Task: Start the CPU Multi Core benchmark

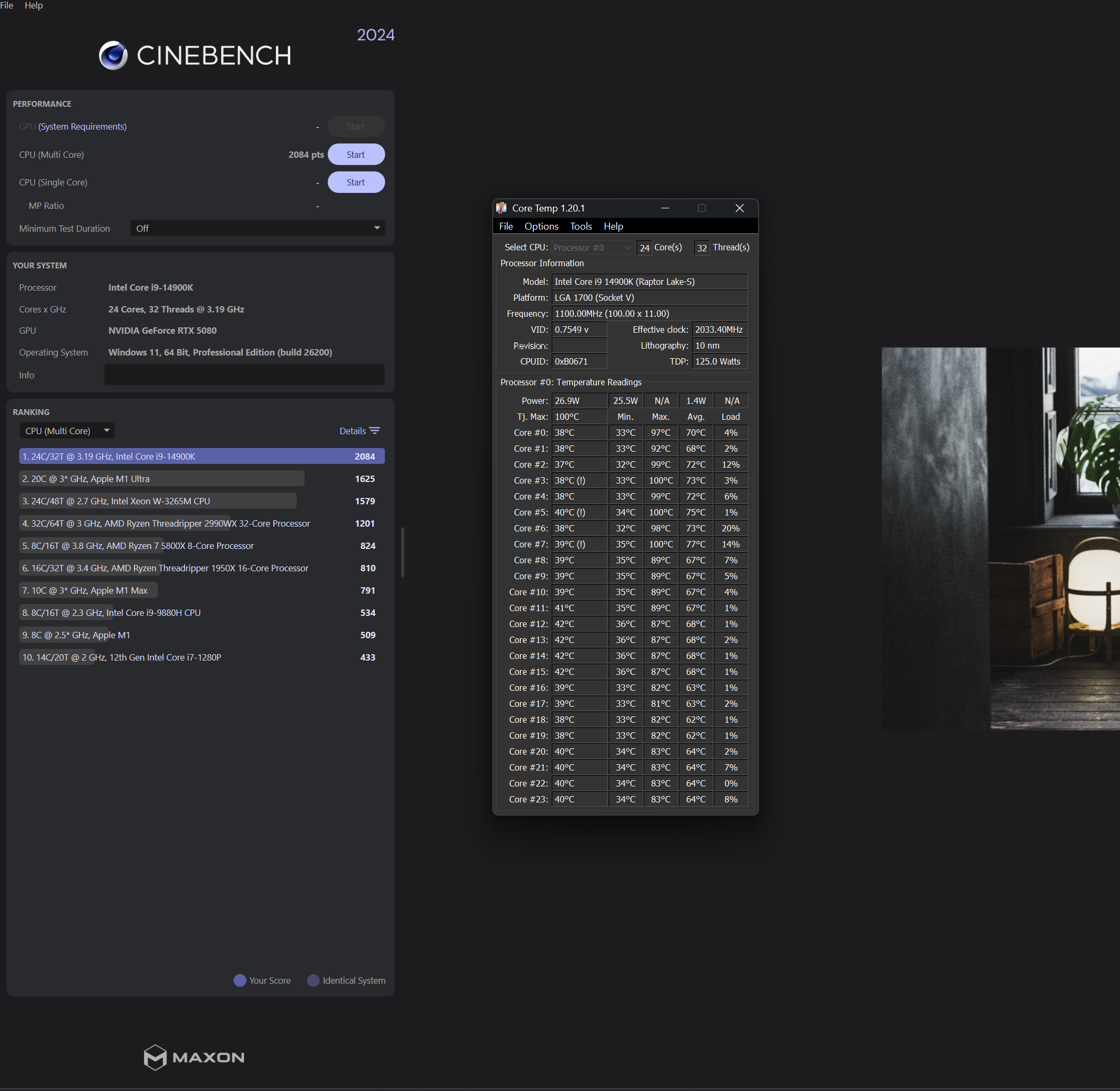Action: tap(356, 155)
